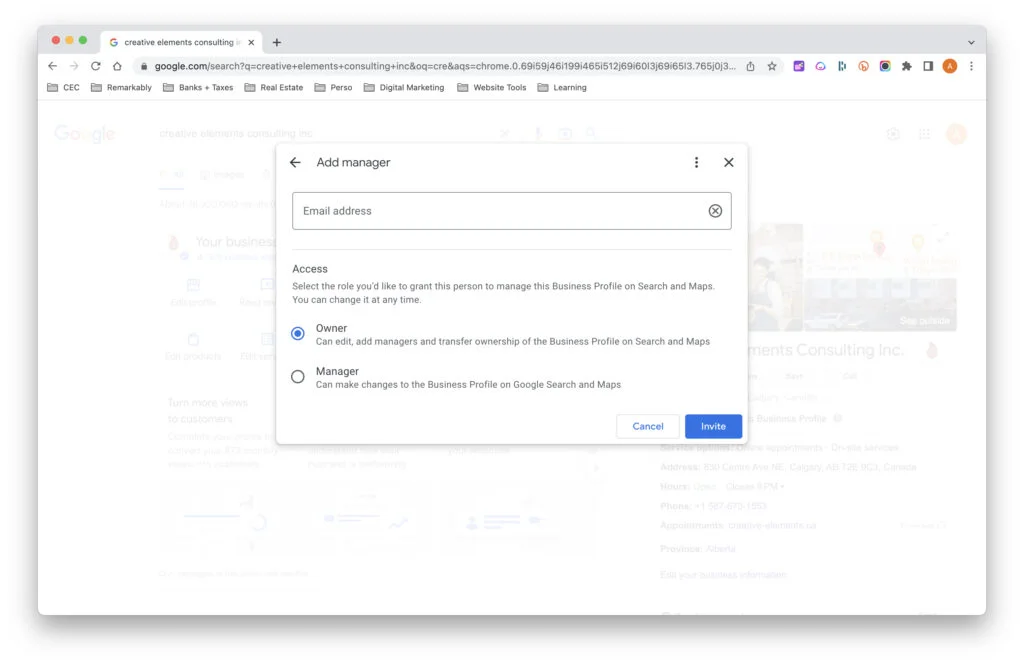Open the Real Estate bookmarks folder

[274, 88]
